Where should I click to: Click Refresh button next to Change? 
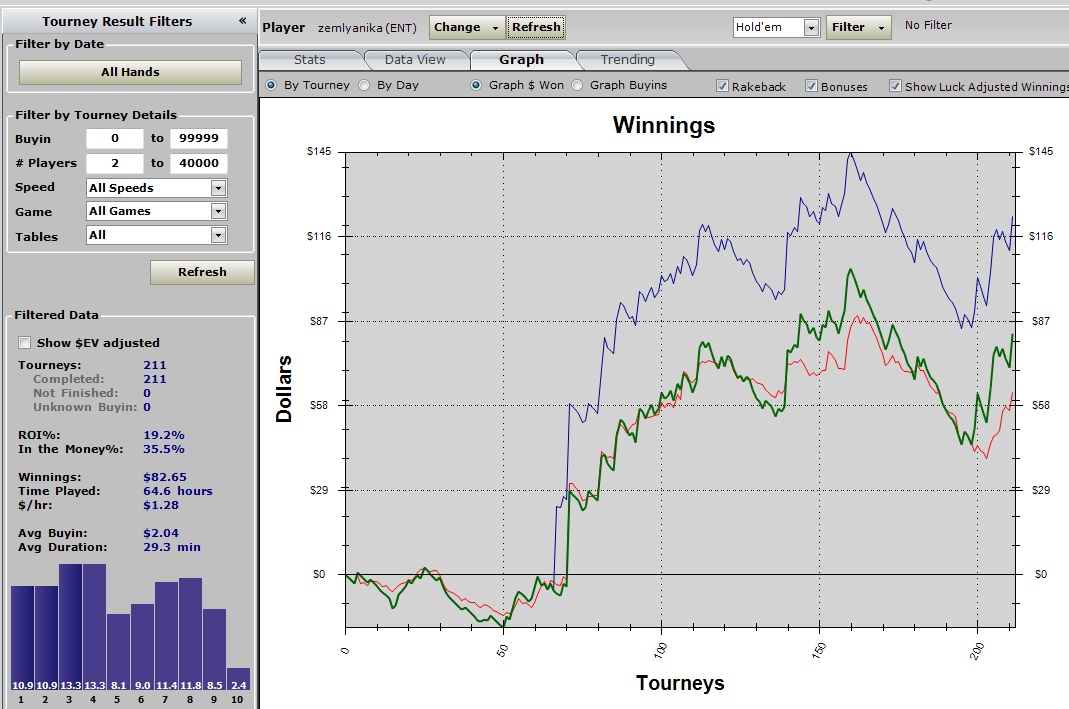(x=536, y=27)
